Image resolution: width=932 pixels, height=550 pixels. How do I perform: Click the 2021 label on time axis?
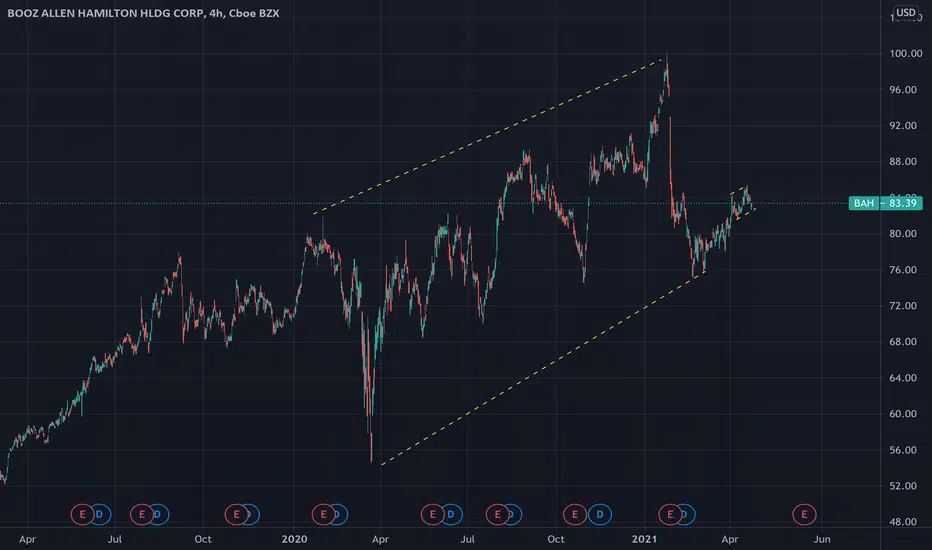644,539
